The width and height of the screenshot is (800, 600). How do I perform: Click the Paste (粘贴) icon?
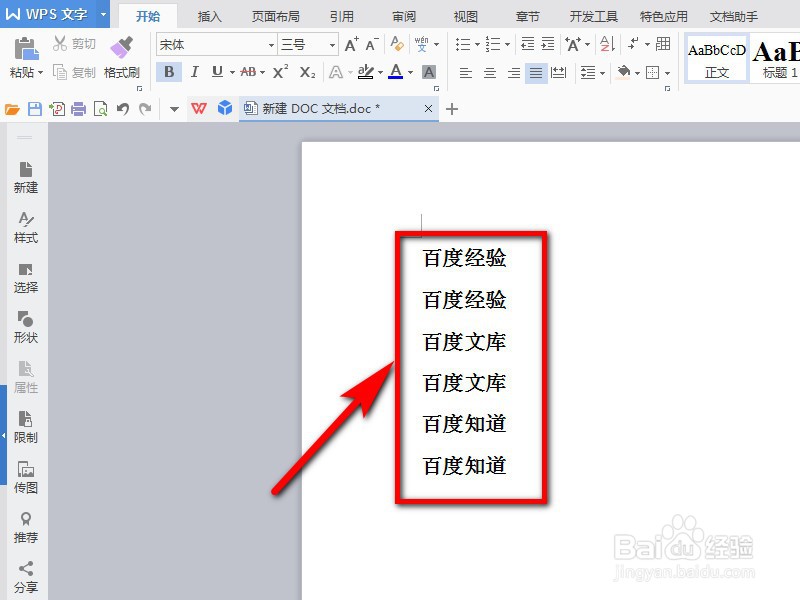(26, 49)
